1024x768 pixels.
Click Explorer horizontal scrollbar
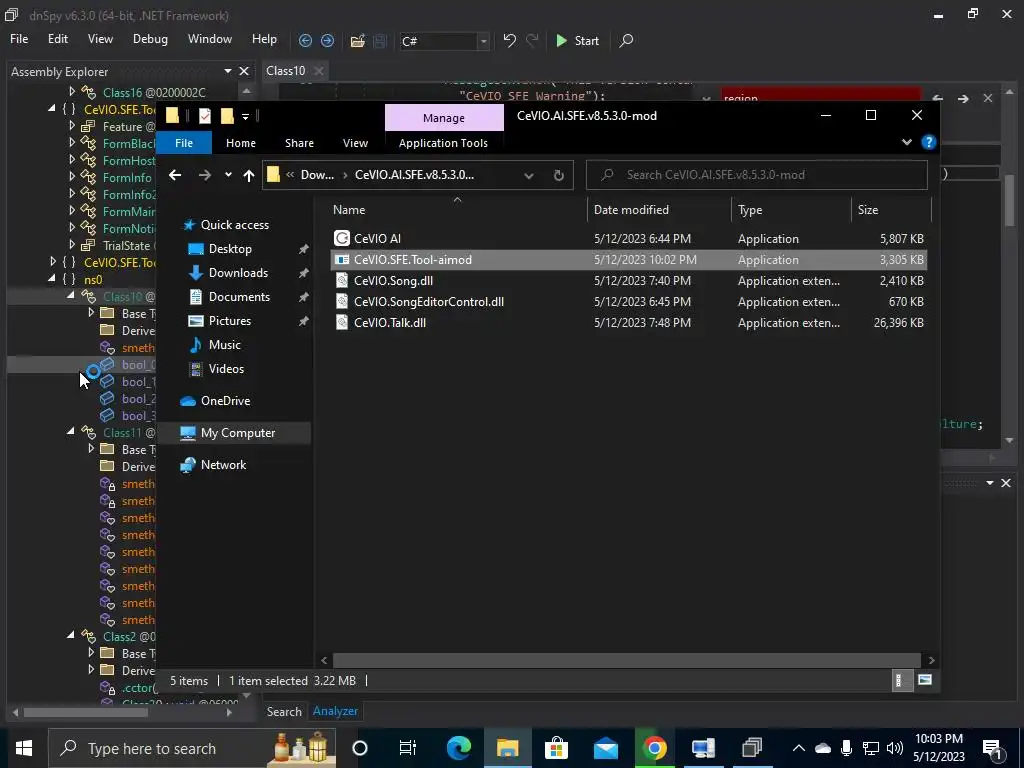[x=626, y=660]
